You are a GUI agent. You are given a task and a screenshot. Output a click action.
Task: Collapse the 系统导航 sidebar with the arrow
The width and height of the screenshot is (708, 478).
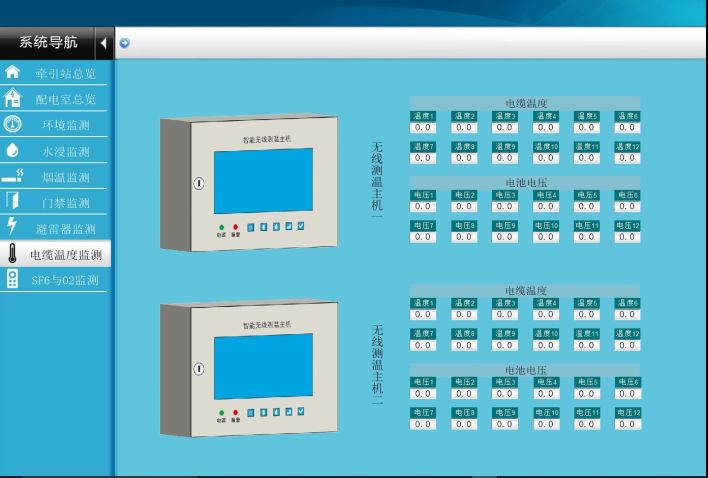coord(103,43)
